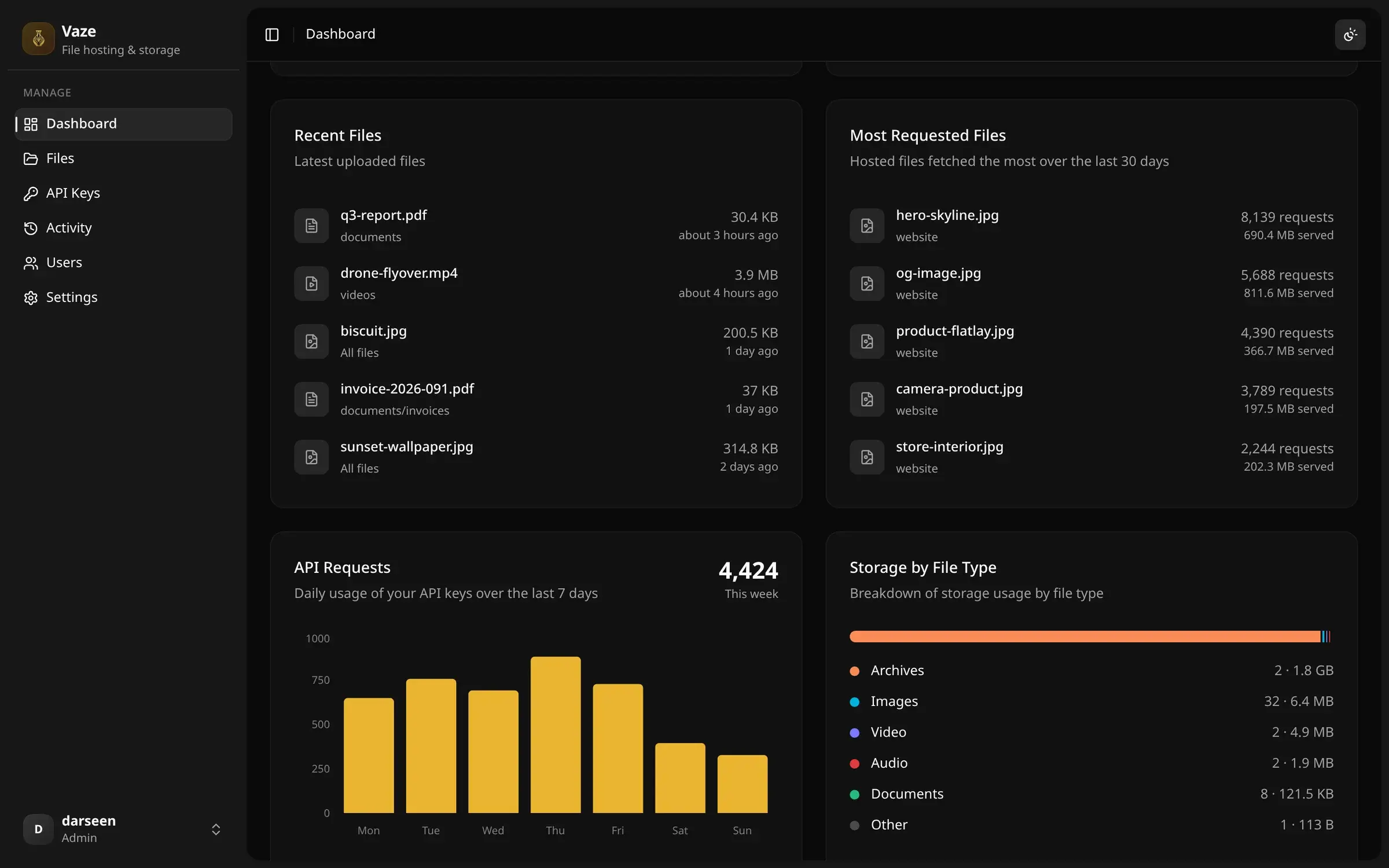Viewport: 1389px width, 868px height.
Task: Open drone-flyover.mp4 from recent files
Action: tap(399, 273)
